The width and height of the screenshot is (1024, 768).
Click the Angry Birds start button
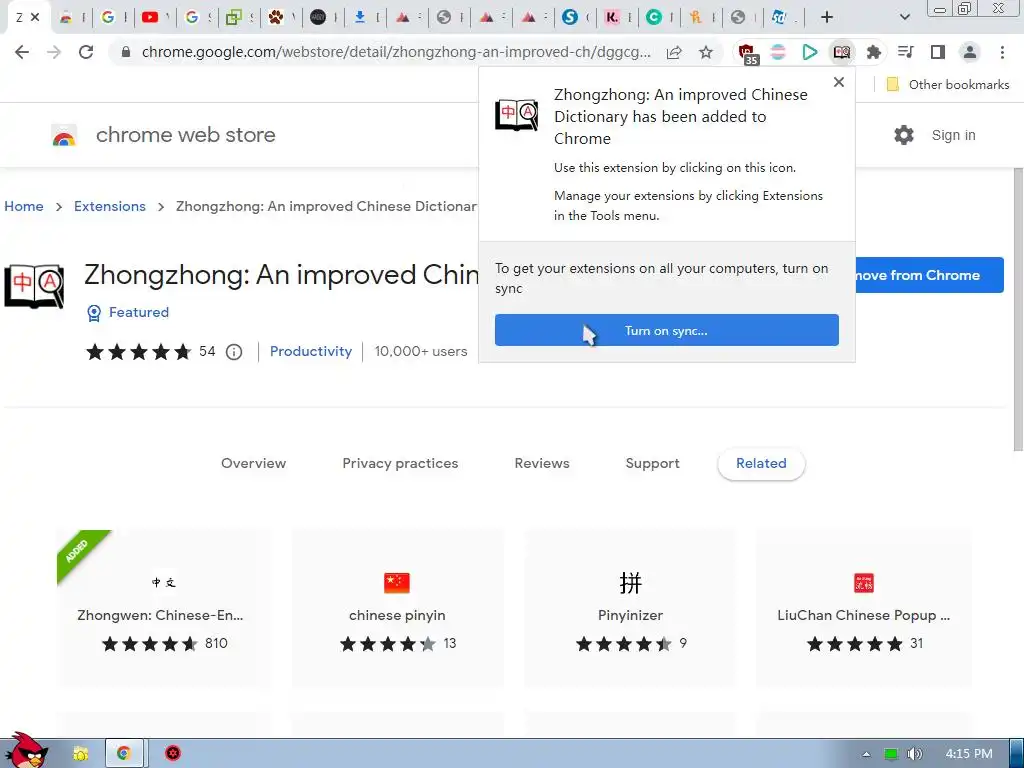coord(26,751)
